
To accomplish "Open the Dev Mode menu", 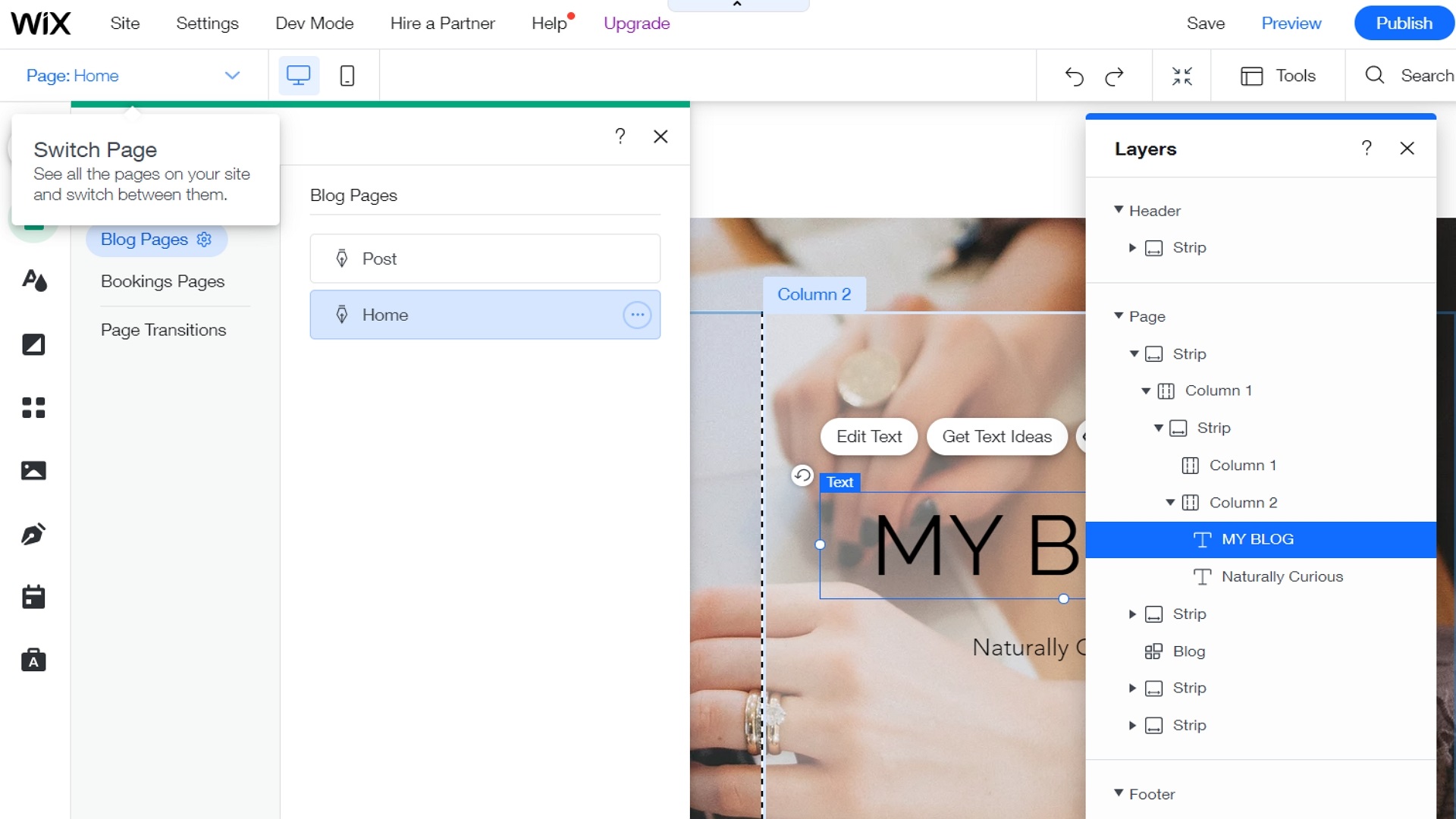I will pyautogui.click(x=315, y=24).
